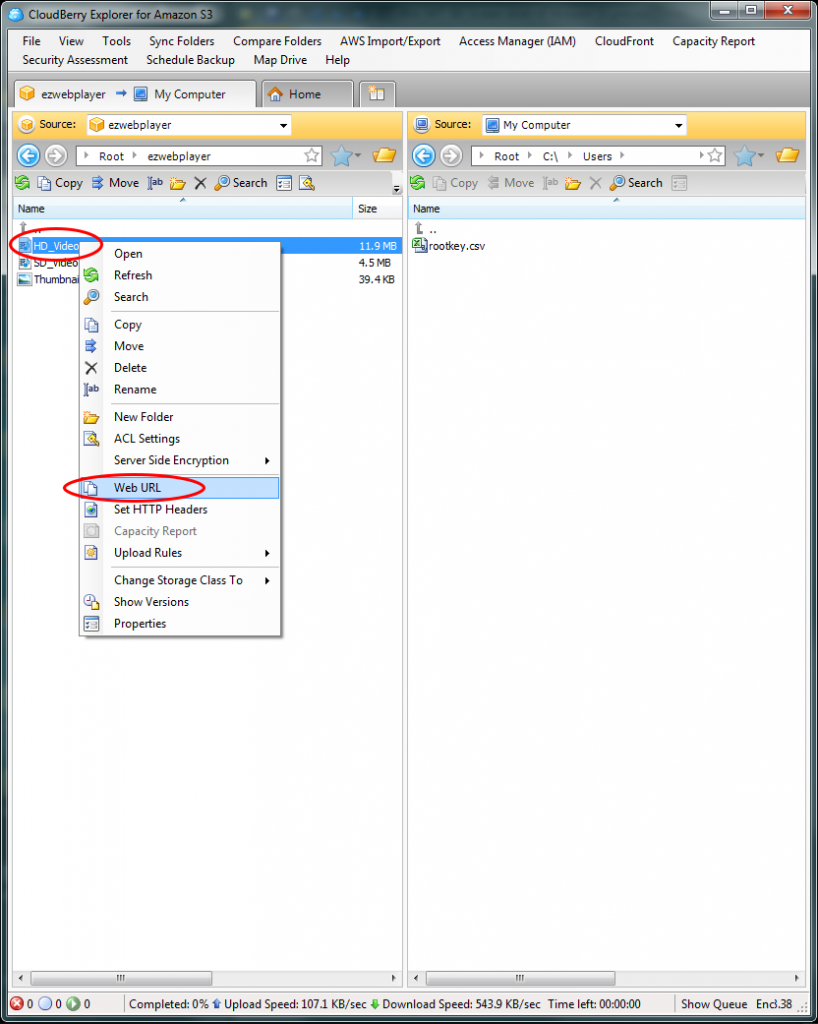
Task: Choose Open in the context menu
Action: pos(180,253)
